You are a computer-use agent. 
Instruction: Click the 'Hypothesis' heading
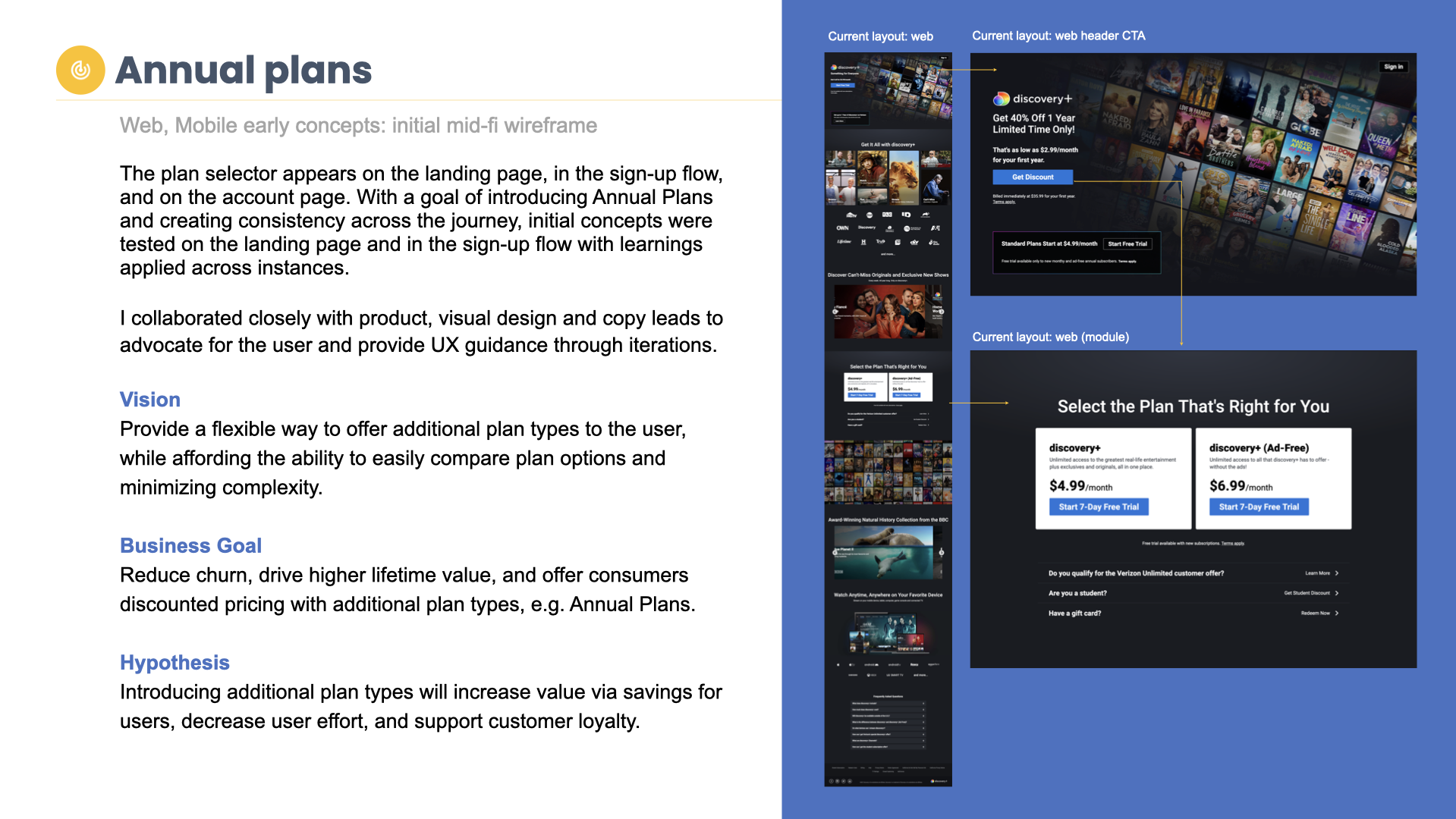175,663
